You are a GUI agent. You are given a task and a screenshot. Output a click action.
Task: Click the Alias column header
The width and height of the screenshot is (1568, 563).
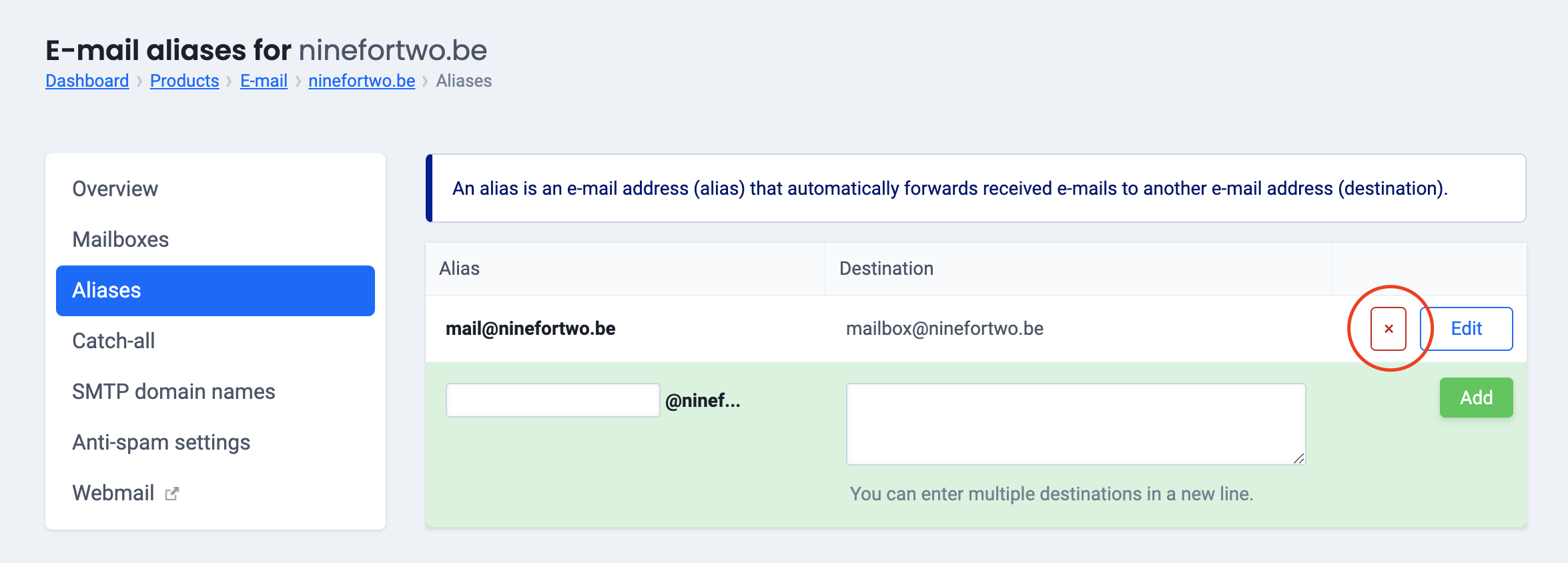(x=460, y=268)
